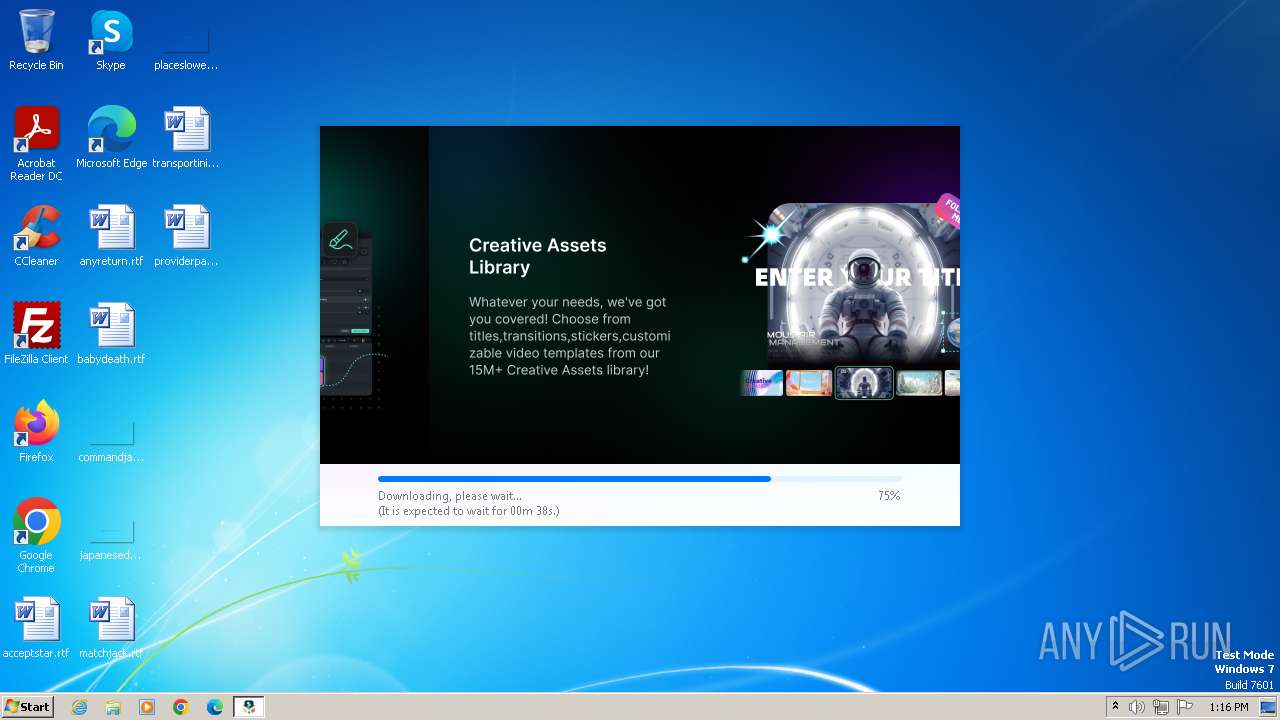Image resolution: width=1280 pixels, height=720 pixels.
Task: Click the installer taskbar button
Action: coord(249,707)
